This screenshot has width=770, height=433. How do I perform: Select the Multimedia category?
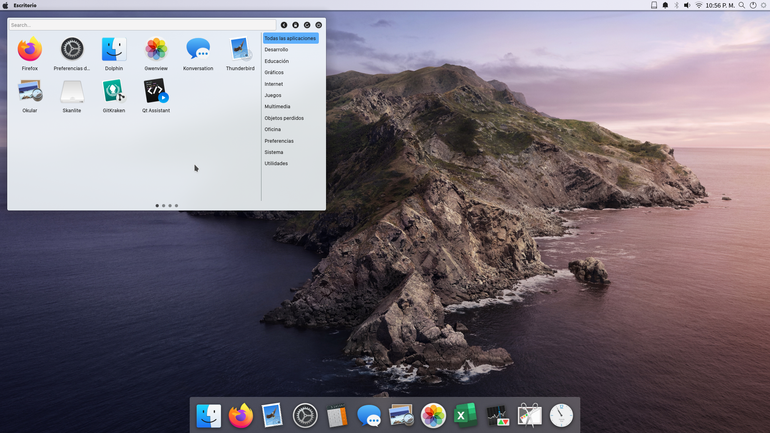277,107
